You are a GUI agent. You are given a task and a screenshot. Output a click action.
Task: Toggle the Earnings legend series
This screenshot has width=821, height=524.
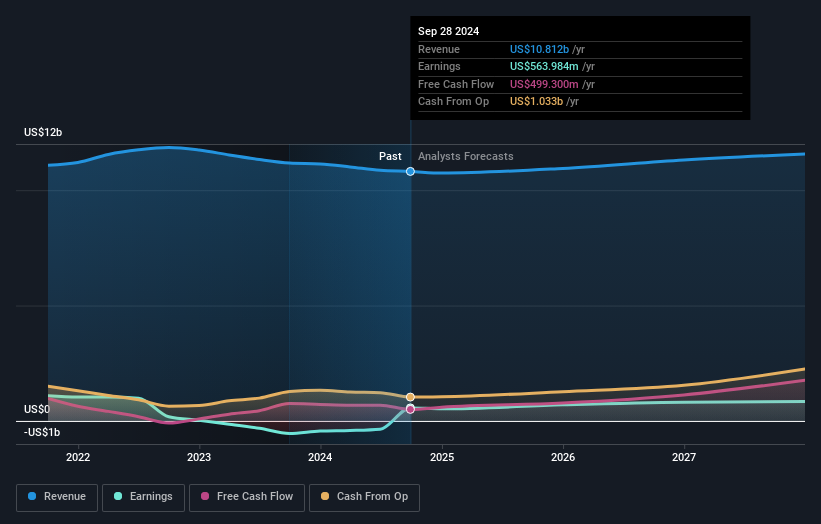[x=143, y=497]
